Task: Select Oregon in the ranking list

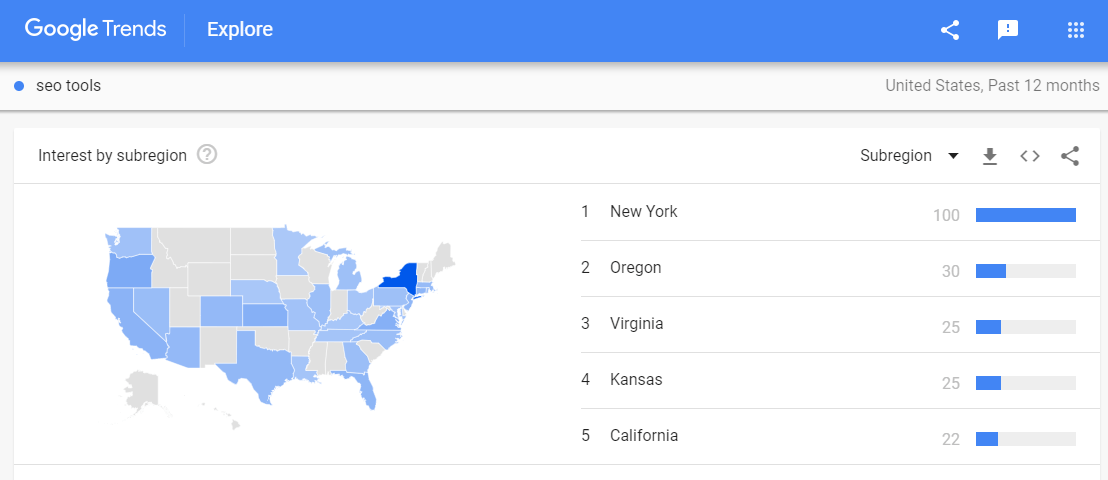Action: point(828,269)
